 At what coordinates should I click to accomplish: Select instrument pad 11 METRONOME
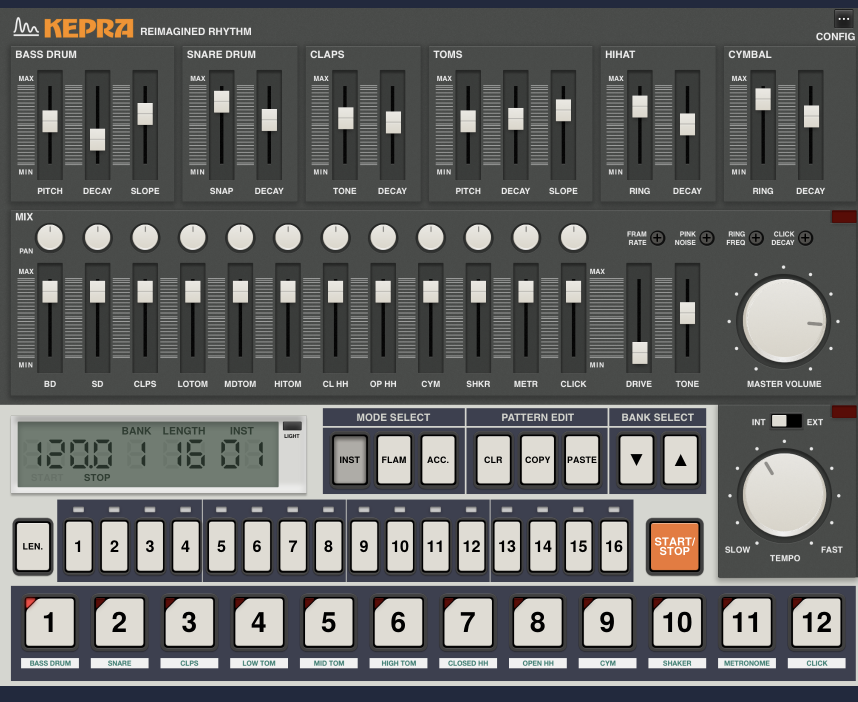pyautogui.click(x=747, y=622)
